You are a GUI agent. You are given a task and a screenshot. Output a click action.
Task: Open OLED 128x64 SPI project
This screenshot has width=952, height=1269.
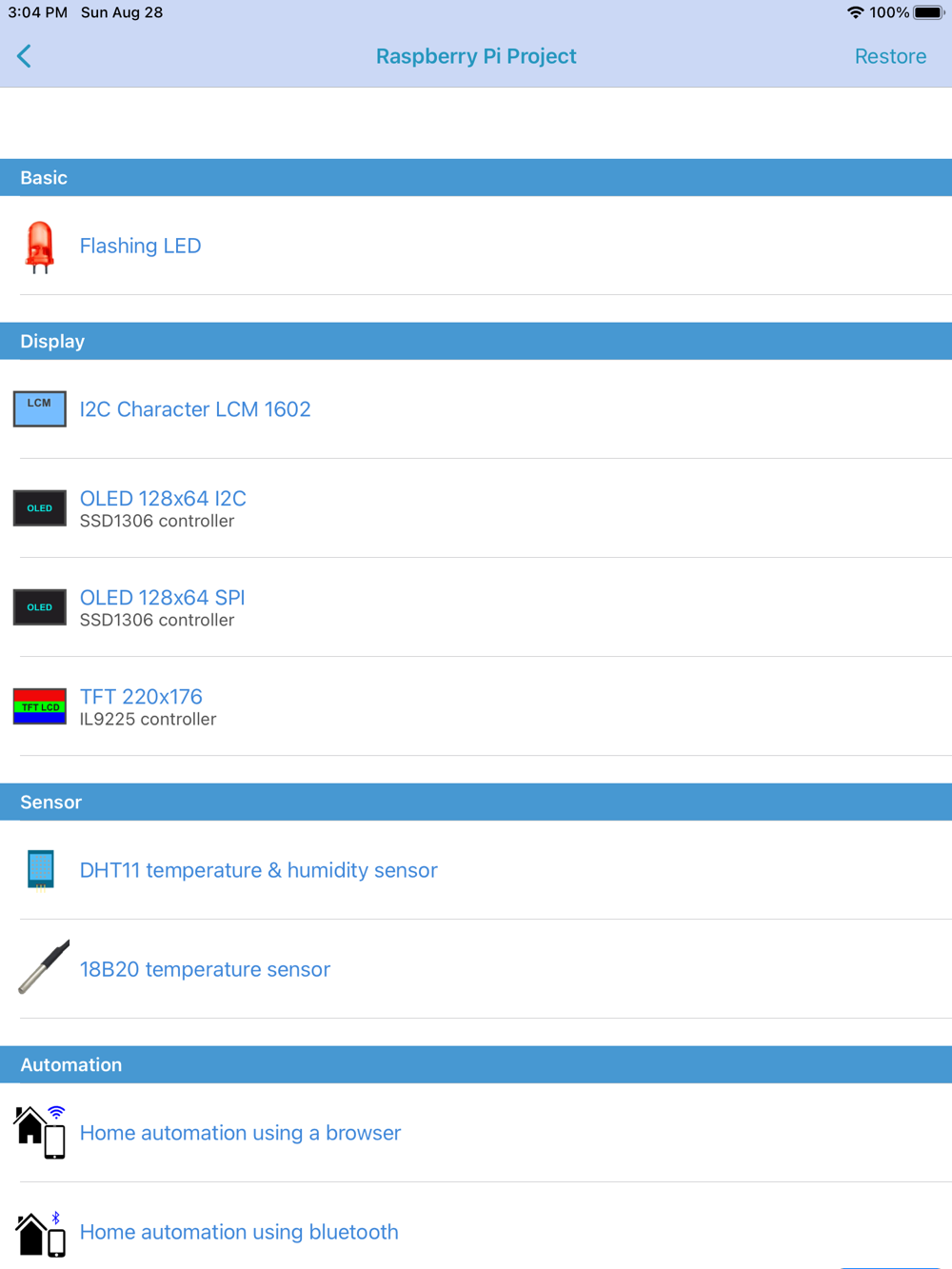476,607
